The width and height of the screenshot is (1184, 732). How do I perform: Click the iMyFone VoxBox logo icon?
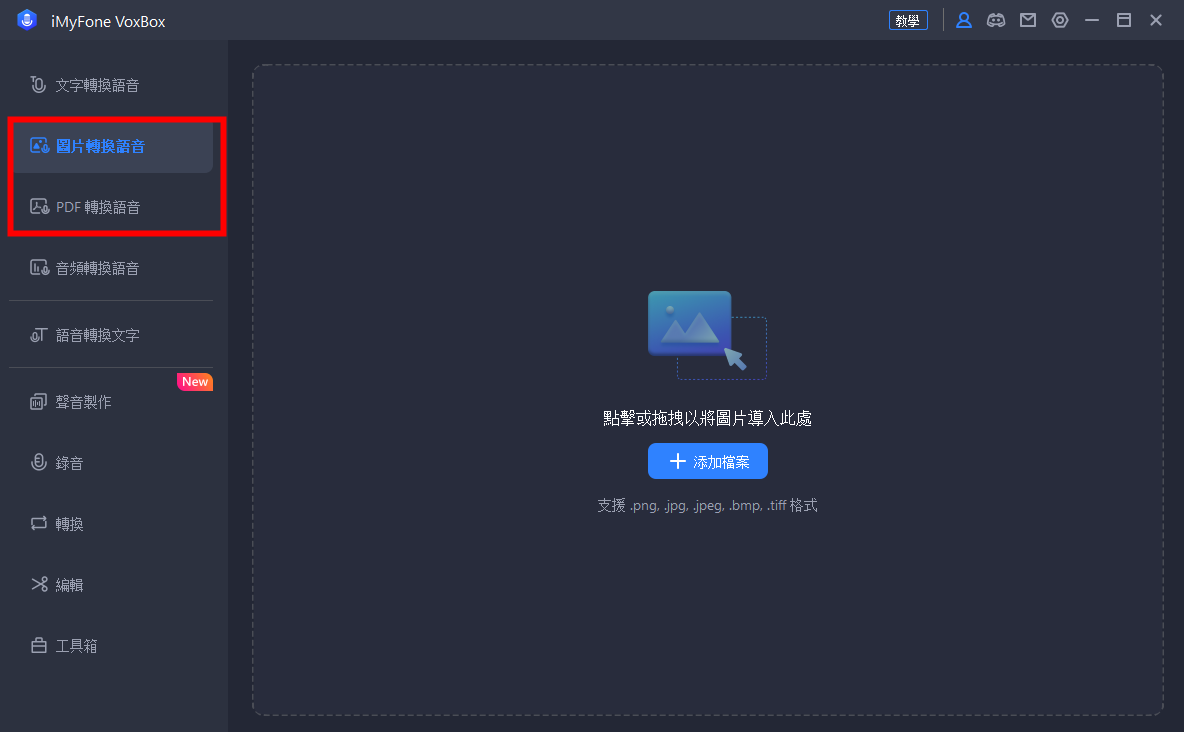(27, 20)
